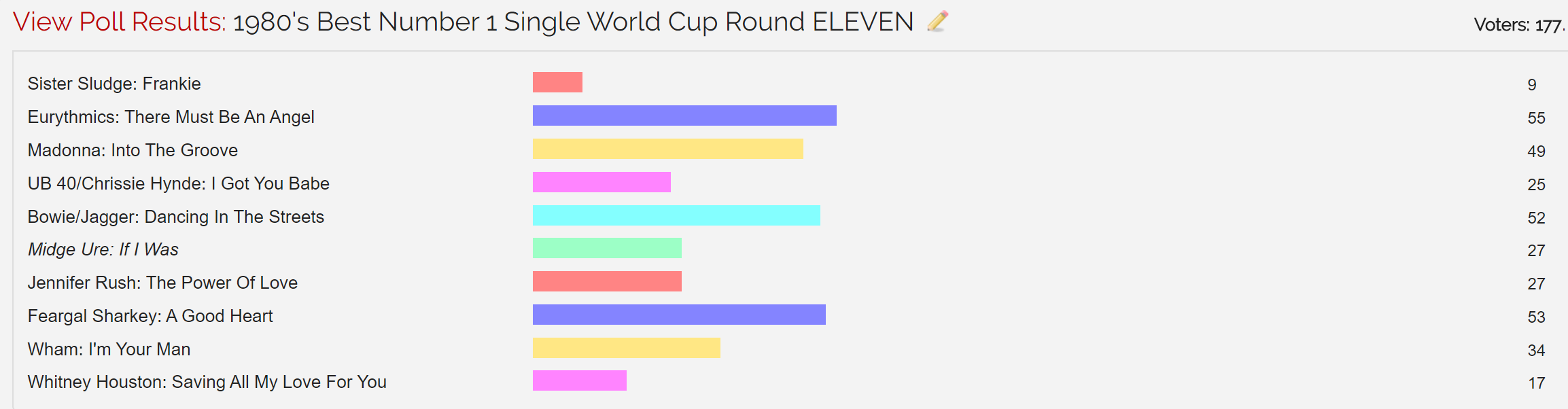Viewport: 1568px width, 409px height.
Task: Click italic 'Midge Ure: If I Was' entry
Action: pyautogui.click(x=103, y=249)
